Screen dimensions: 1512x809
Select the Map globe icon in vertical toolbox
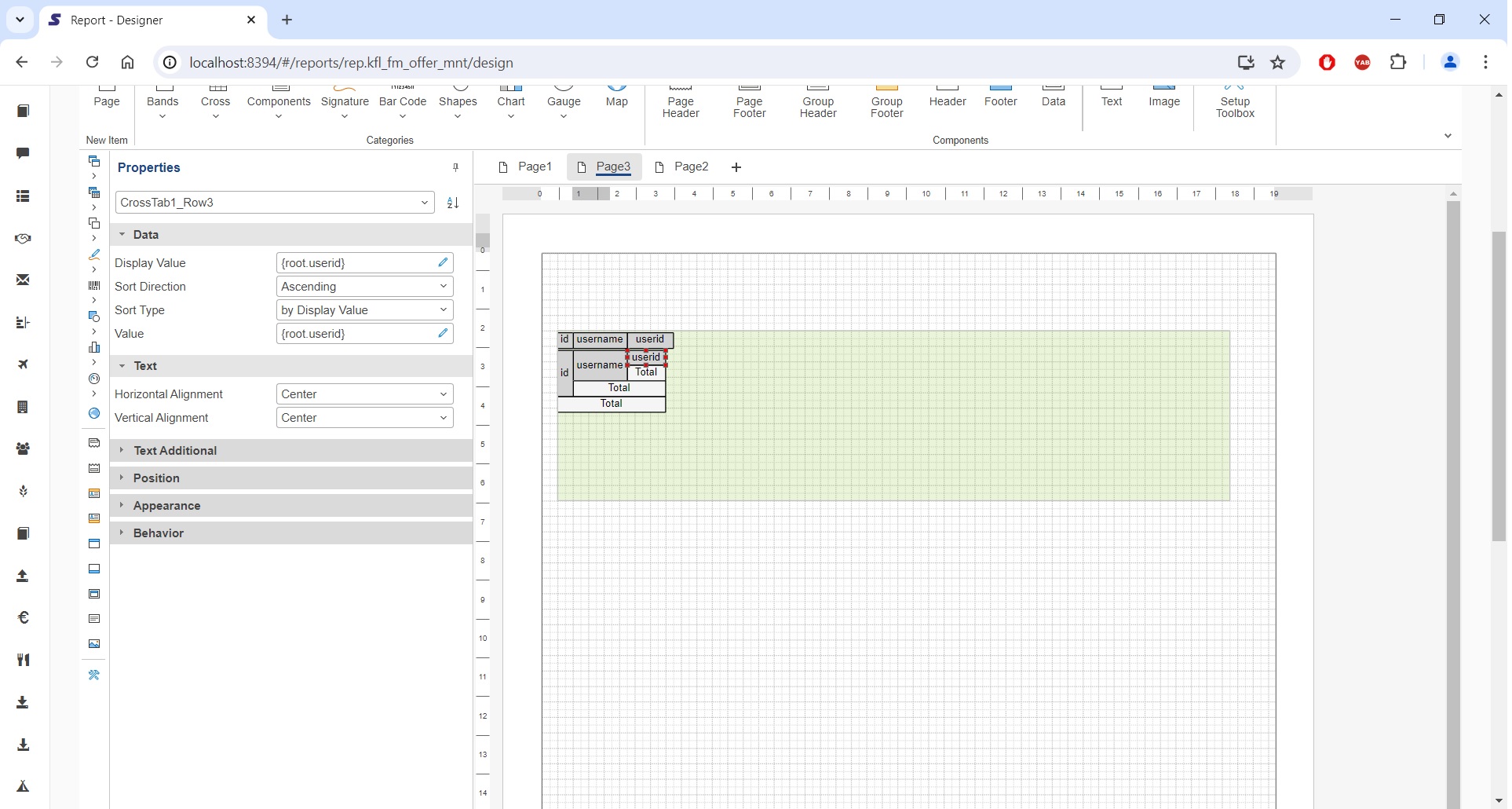[x=94, y=413]
